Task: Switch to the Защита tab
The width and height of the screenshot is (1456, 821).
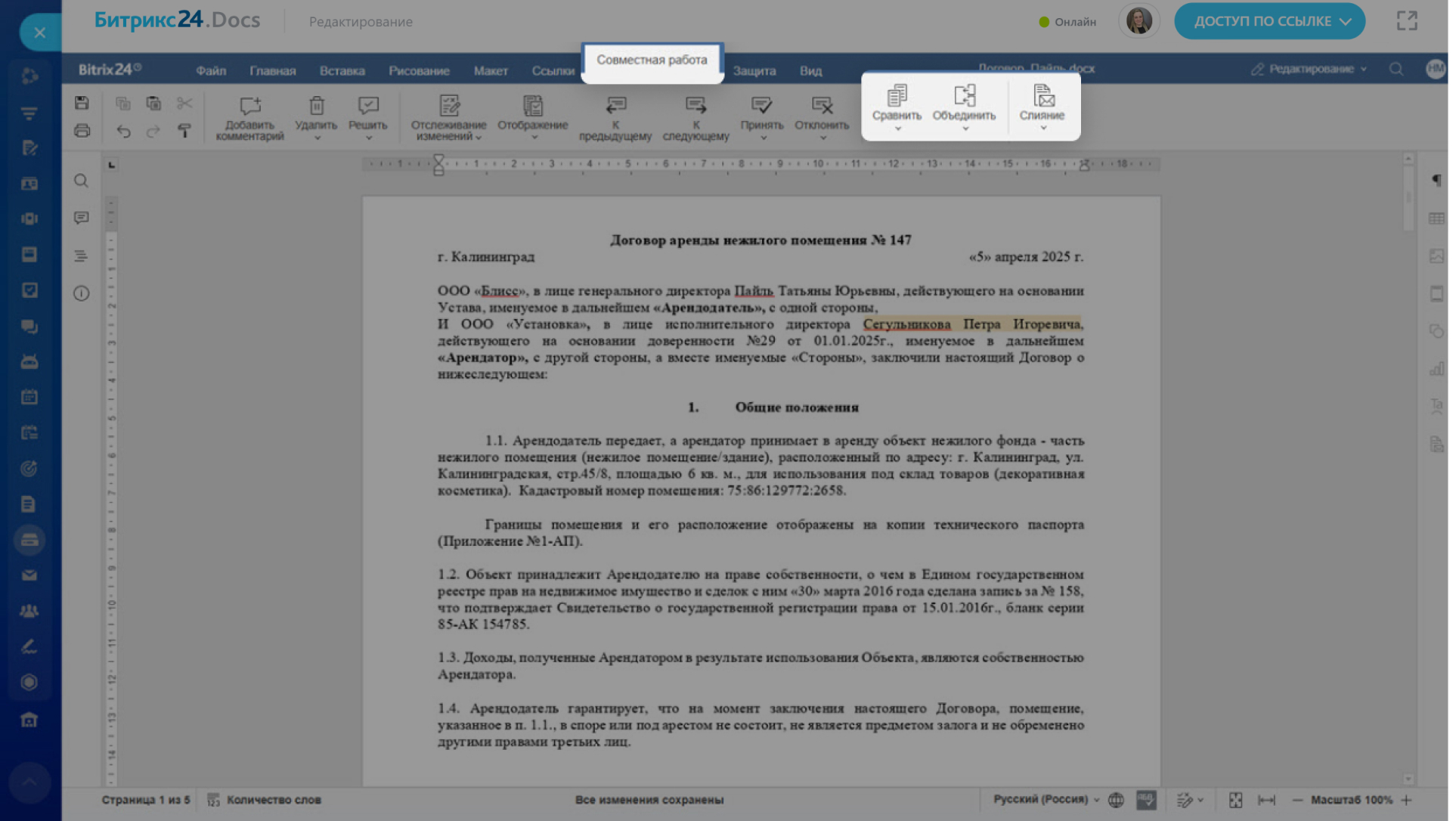Action: pos(754,70)
